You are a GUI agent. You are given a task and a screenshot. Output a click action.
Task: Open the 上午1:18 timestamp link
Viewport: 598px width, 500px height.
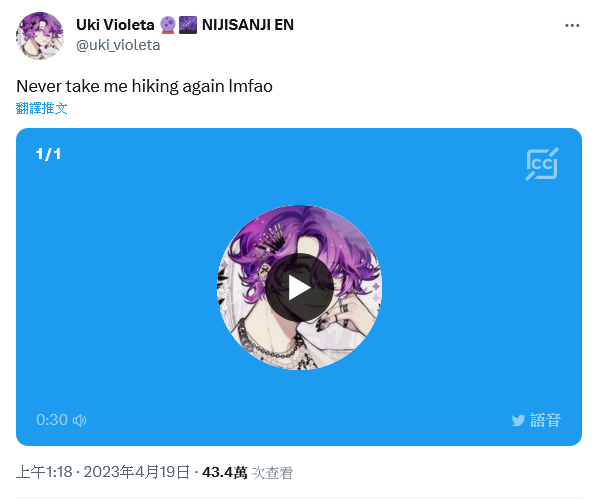[x=44, y=472]
